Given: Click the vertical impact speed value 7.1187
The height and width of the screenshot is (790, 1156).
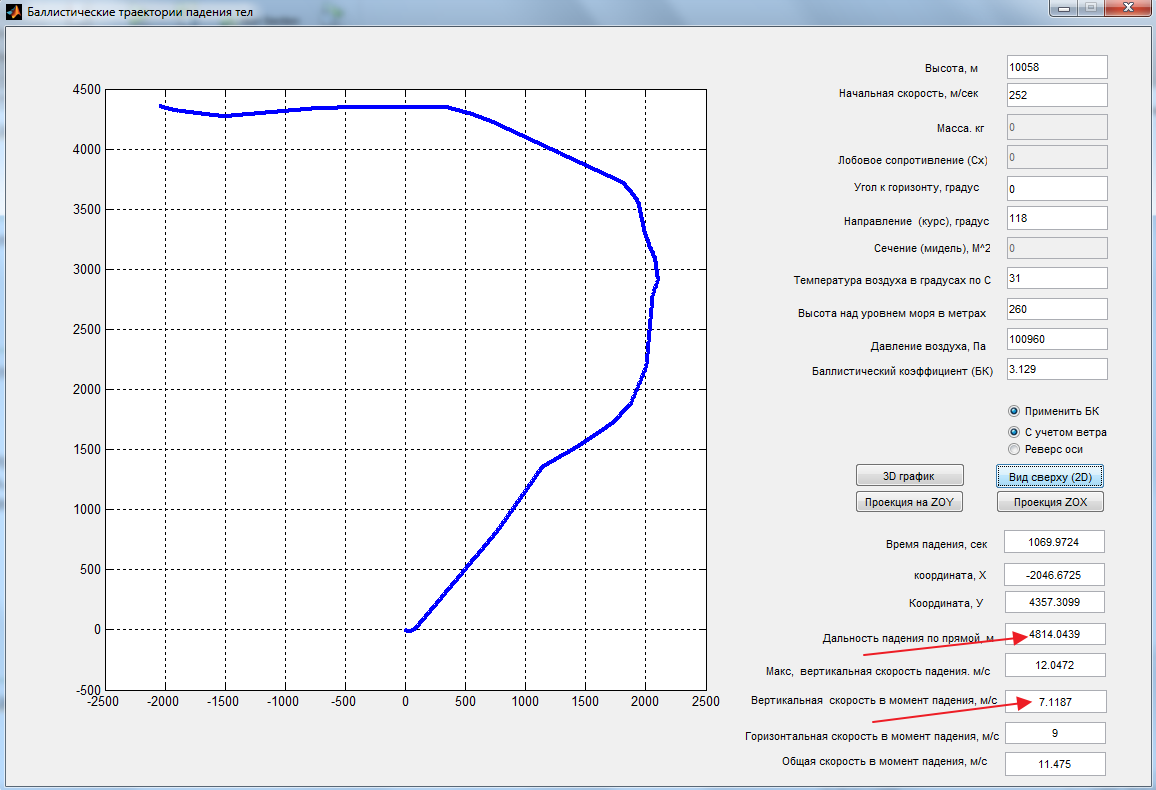Looking at the screenshot, I should pos(1055,702).
